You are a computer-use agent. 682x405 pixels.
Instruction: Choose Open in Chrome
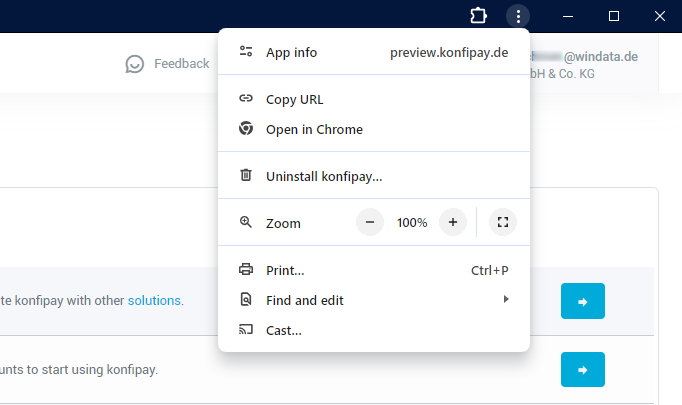(x=314, y=129)
